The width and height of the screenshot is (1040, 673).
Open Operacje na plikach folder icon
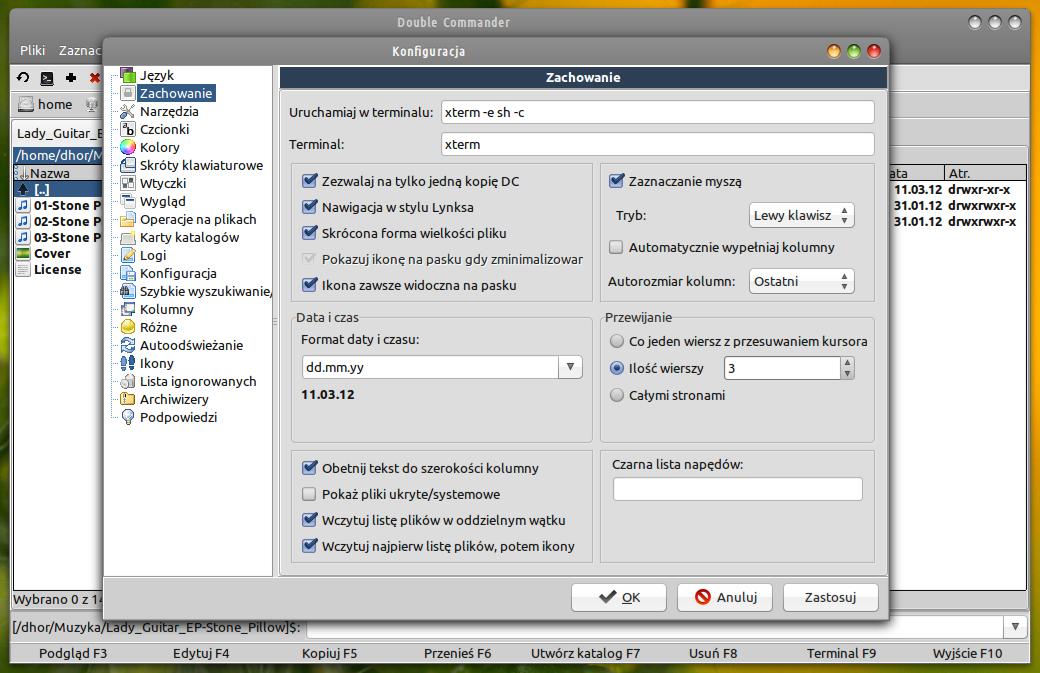click(x=128, y=219)
